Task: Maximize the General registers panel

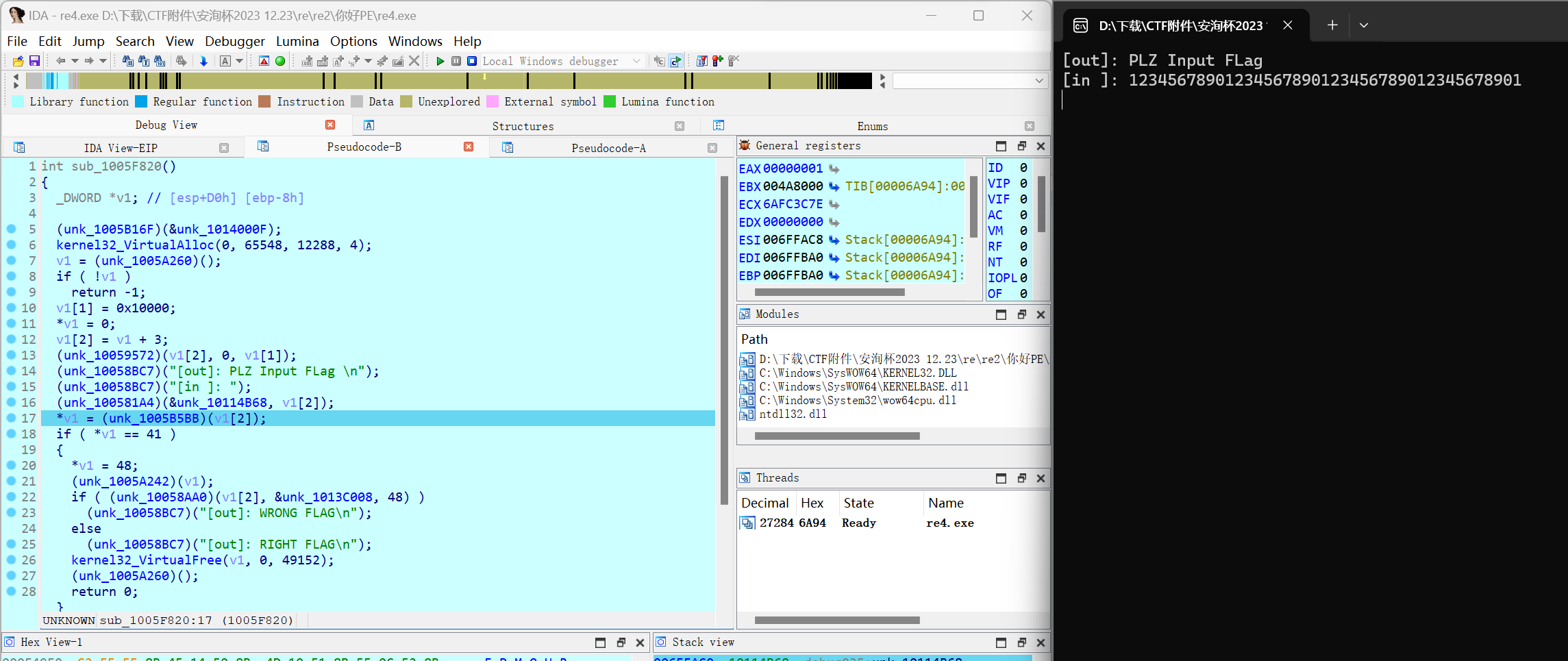Action: point(1001,146)
